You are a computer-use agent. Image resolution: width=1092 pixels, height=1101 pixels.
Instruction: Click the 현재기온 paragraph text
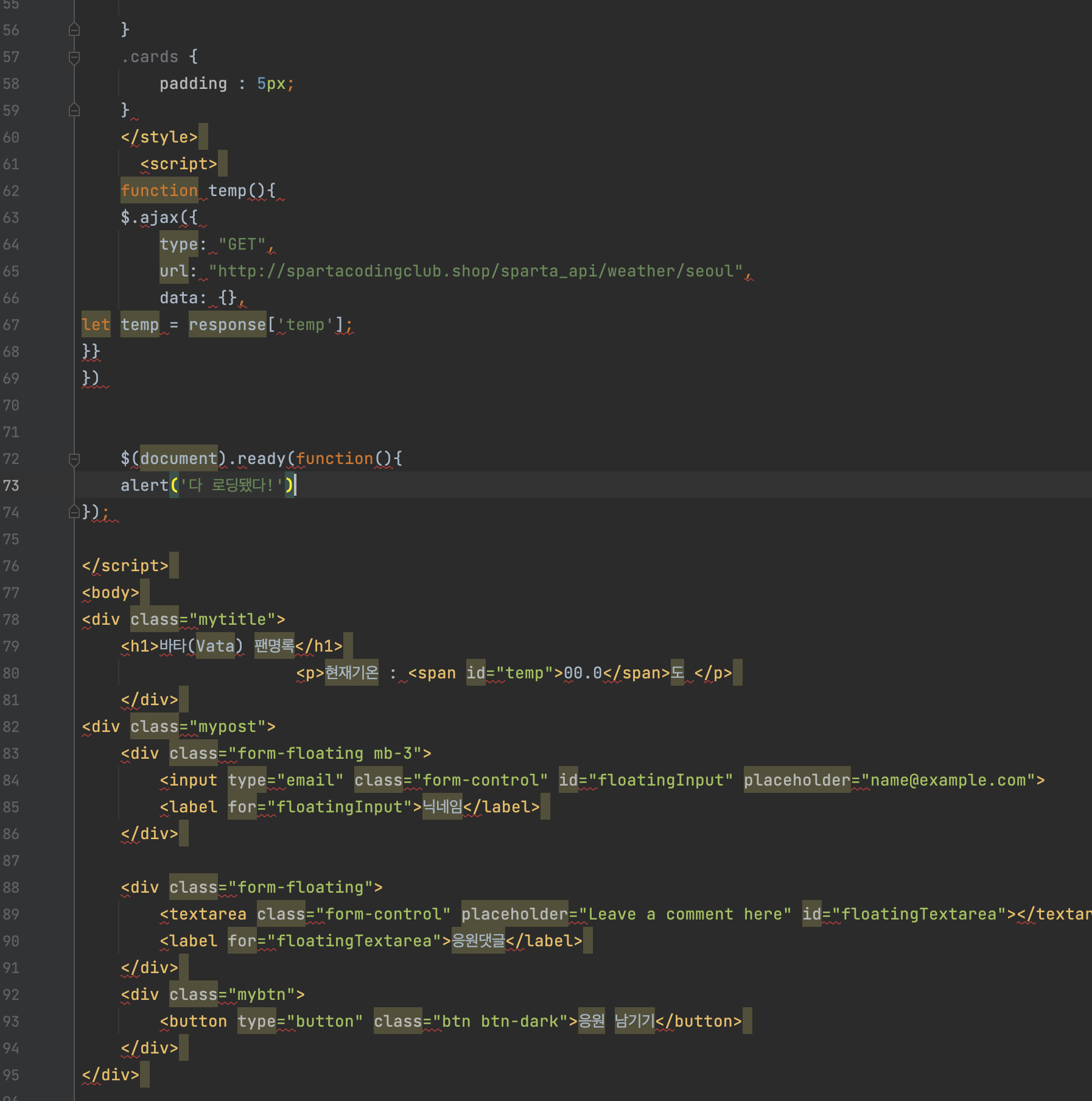pyautogui.click(x=352, y=673)
